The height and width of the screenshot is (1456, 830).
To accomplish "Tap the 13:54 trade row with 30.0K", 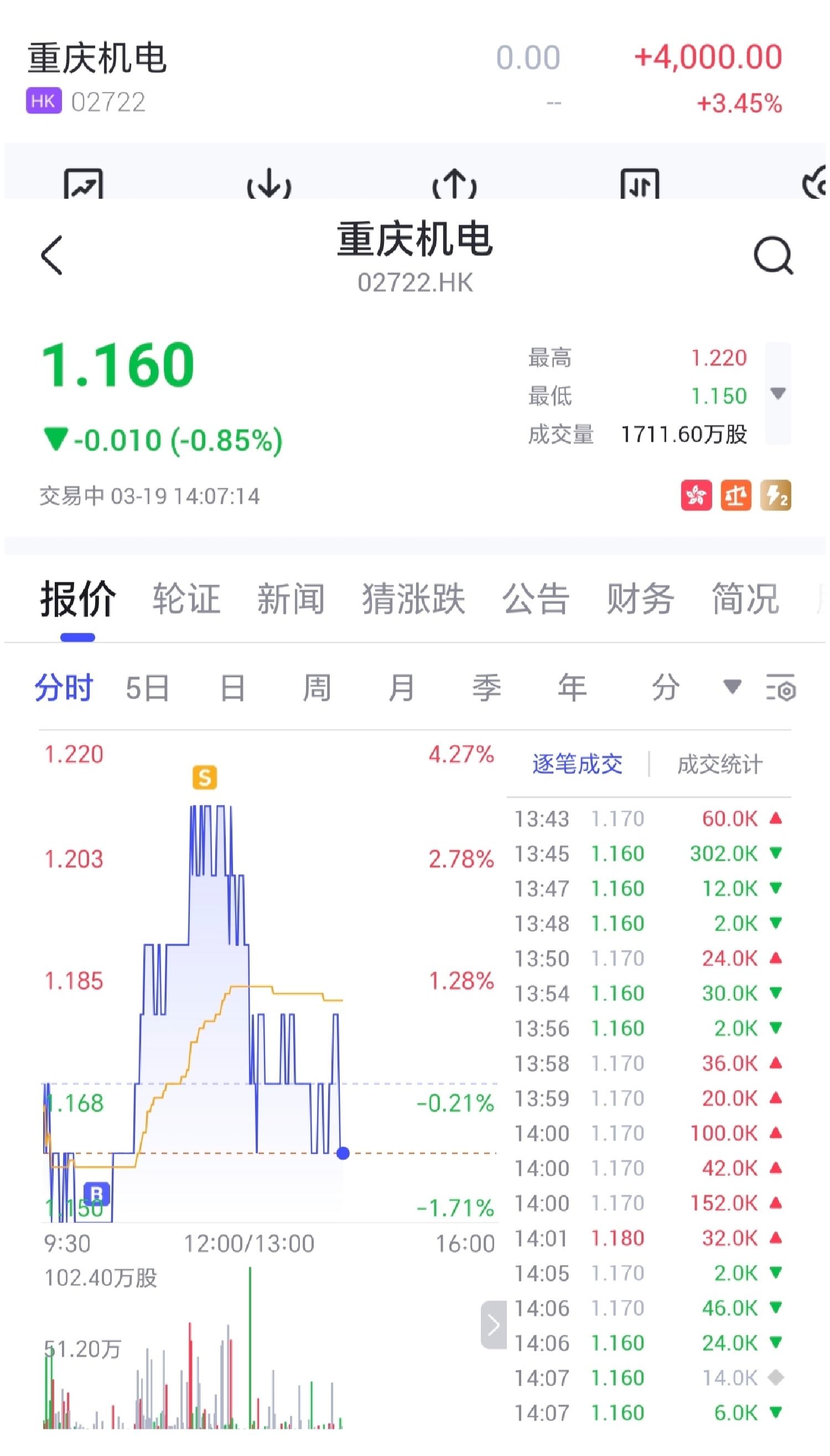I will click(648, 993).
